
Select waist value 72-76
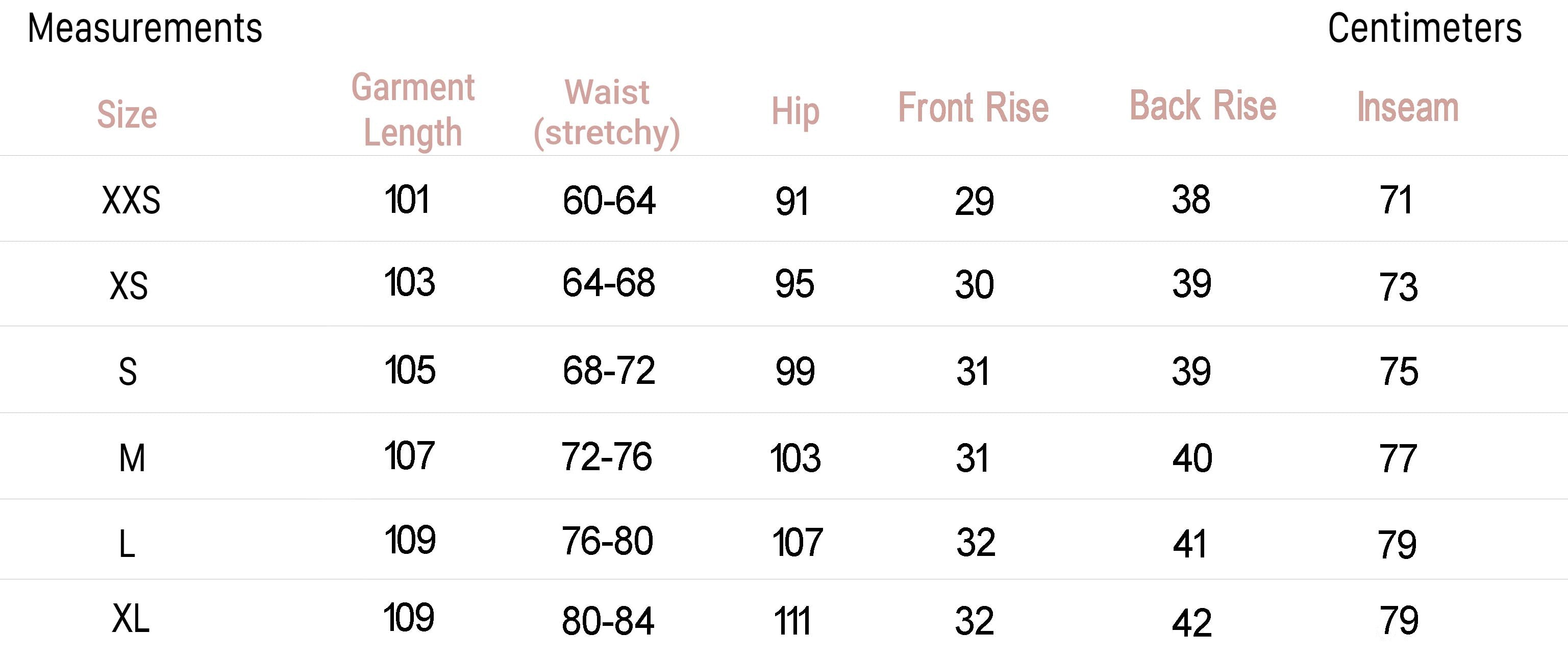(607, 457)
